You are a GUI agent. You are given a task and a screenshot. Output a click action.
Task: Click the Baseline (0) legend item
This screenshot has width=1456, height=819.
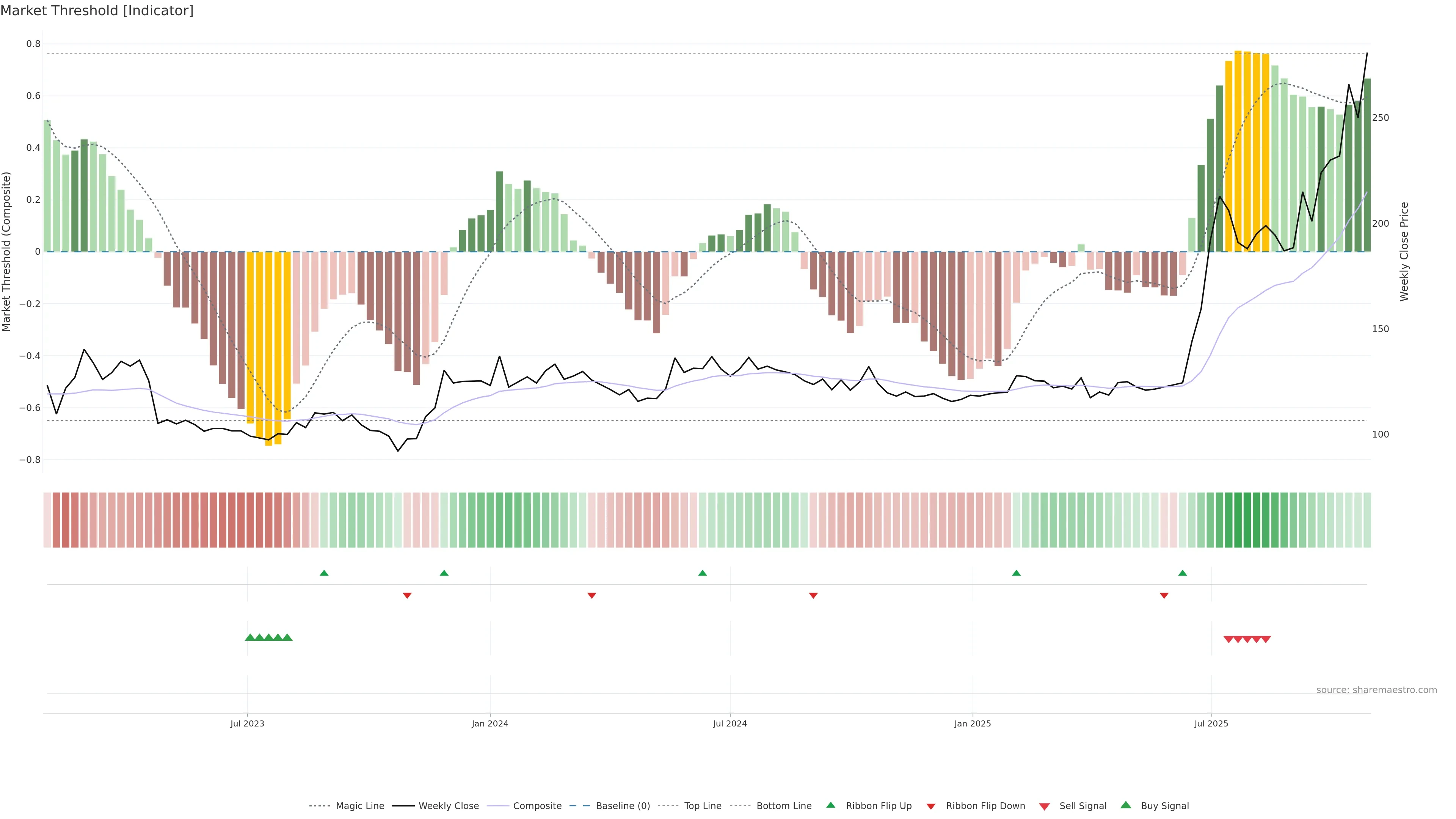tap(622, 806)
